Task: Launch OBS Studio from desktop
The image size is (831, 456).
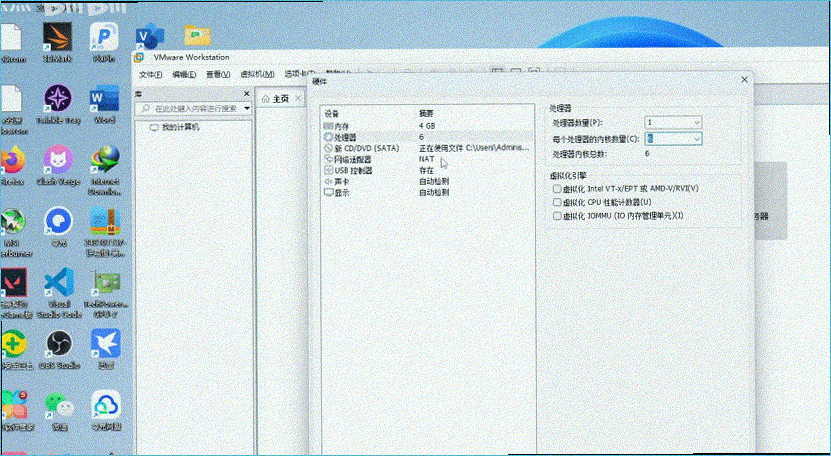Action: tap(59, 345)
